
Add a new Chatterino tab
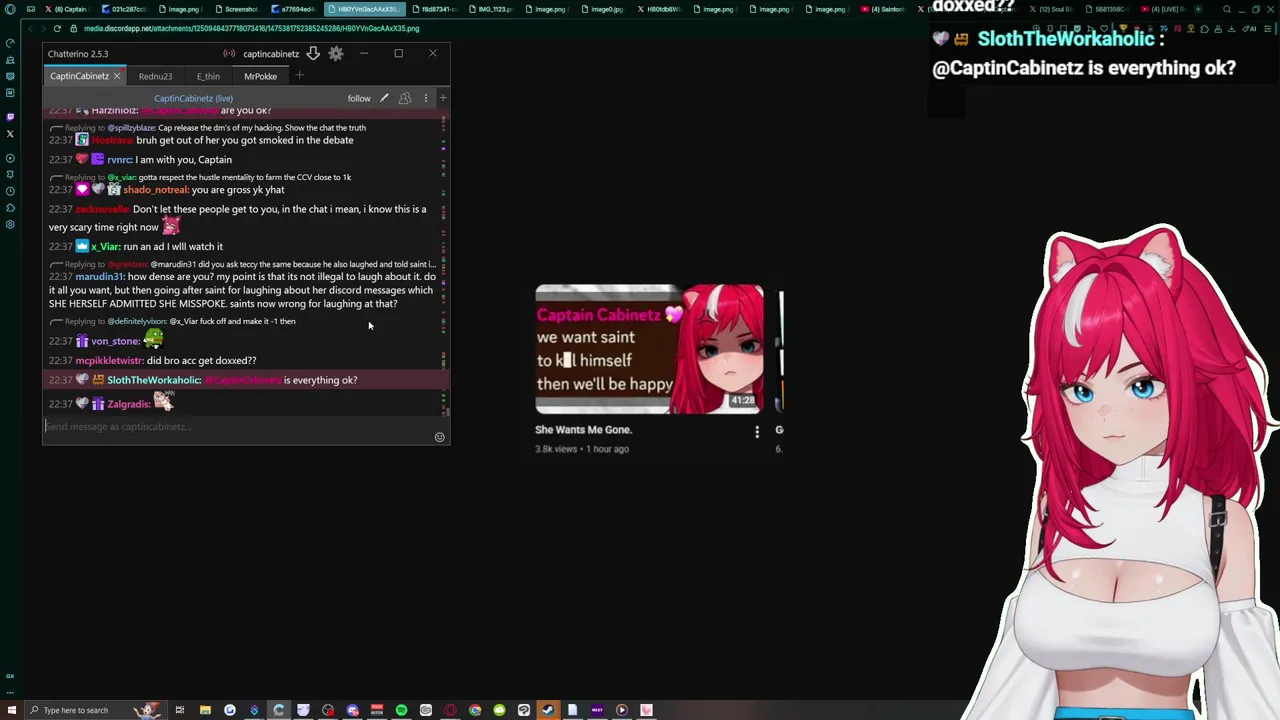pyautogui.click(x=299, y=75)
